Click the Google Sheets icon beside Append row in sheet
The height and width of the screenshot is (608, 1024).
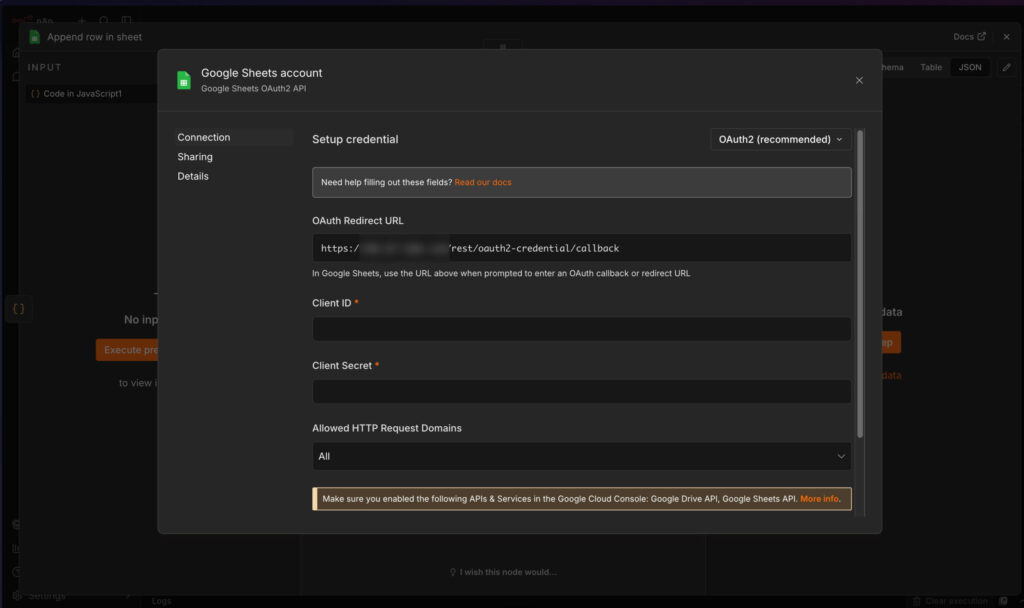pyautogui.click(x=35, y=37)
